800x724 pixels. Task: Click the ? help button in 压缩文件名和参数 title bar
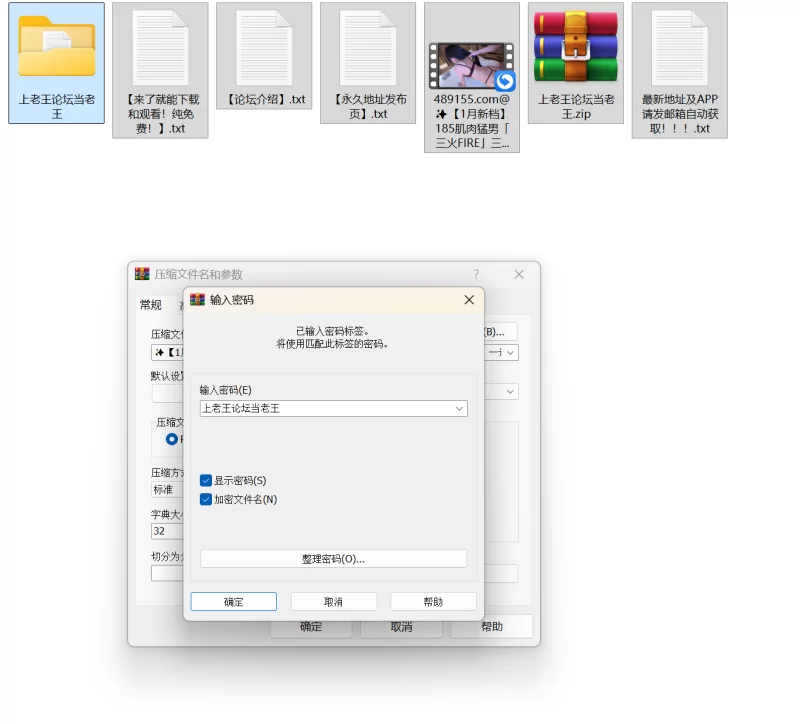click(x=476, y=274)
